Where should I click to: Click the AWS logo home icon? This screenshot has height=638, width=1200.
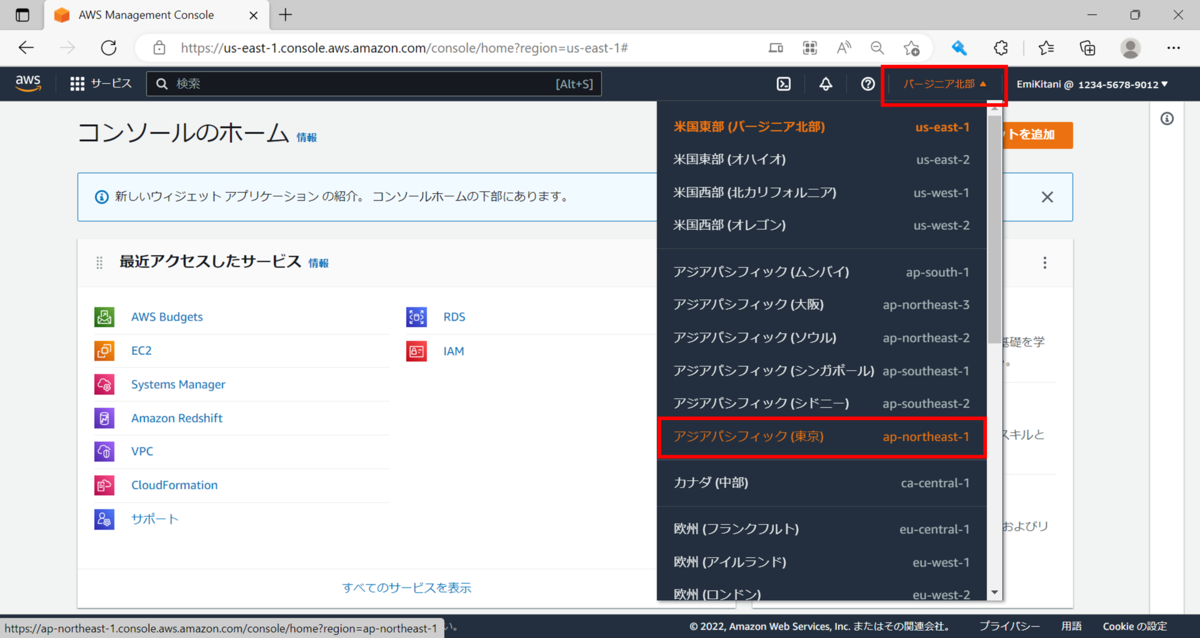point(28,84)
